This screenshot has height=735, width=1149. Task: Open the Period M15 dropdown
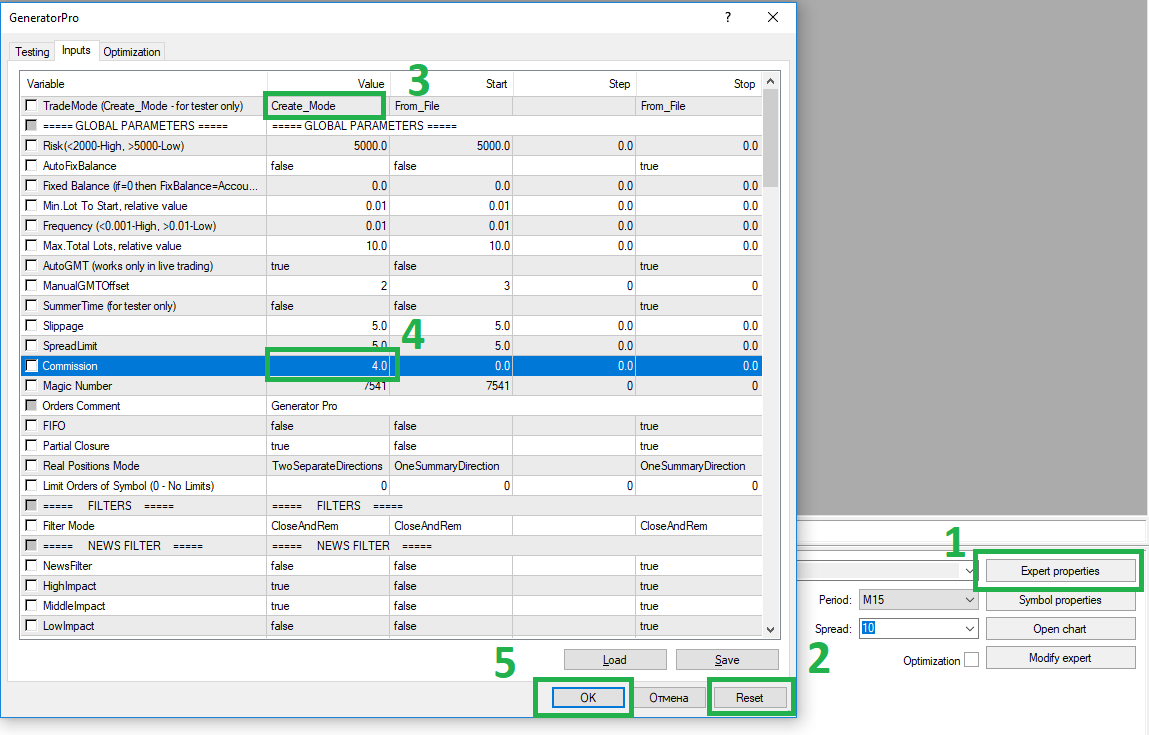(969, 599)
